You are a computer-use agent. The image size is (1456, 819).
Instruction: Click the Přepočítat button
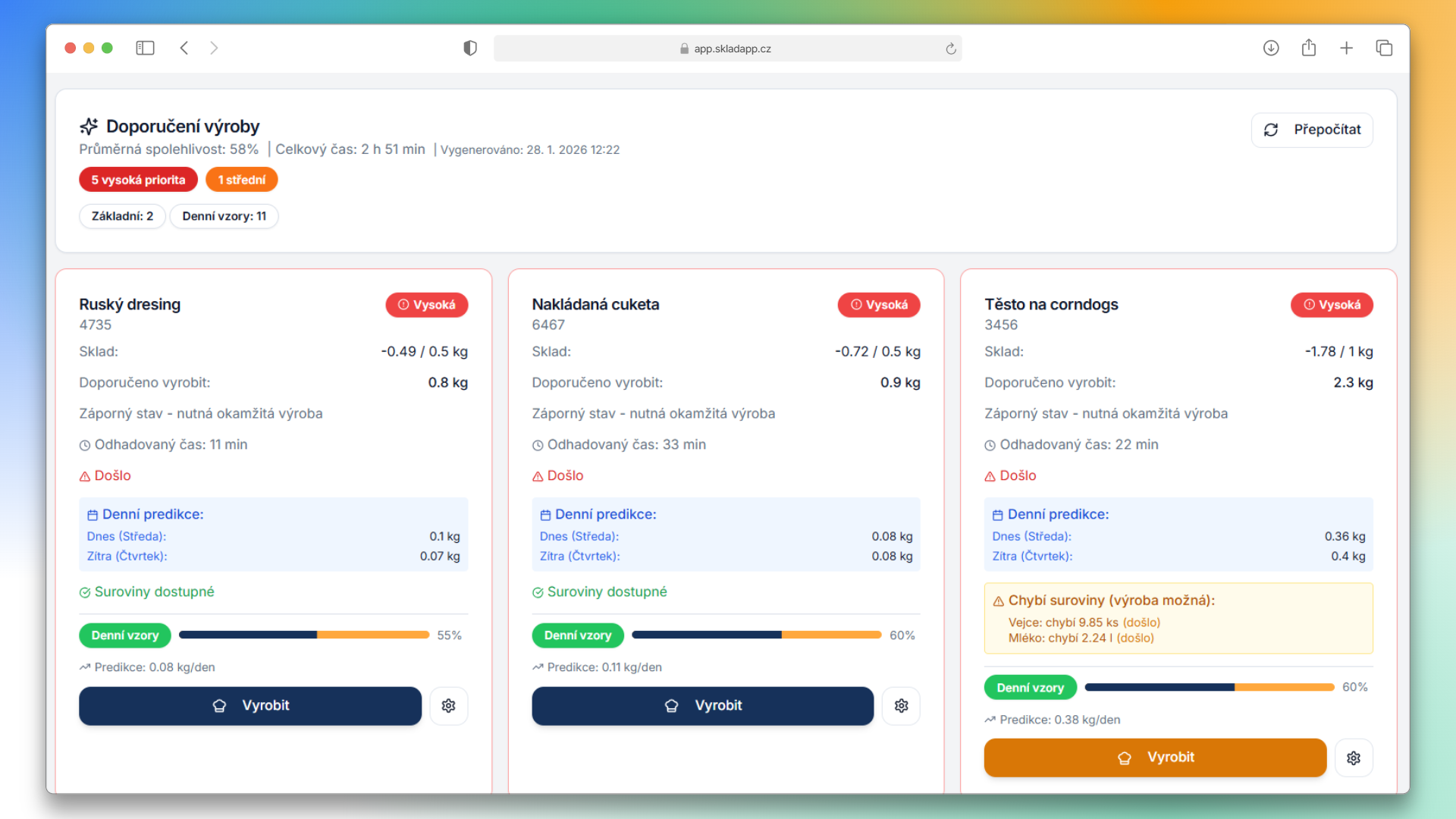[1312, 130]
